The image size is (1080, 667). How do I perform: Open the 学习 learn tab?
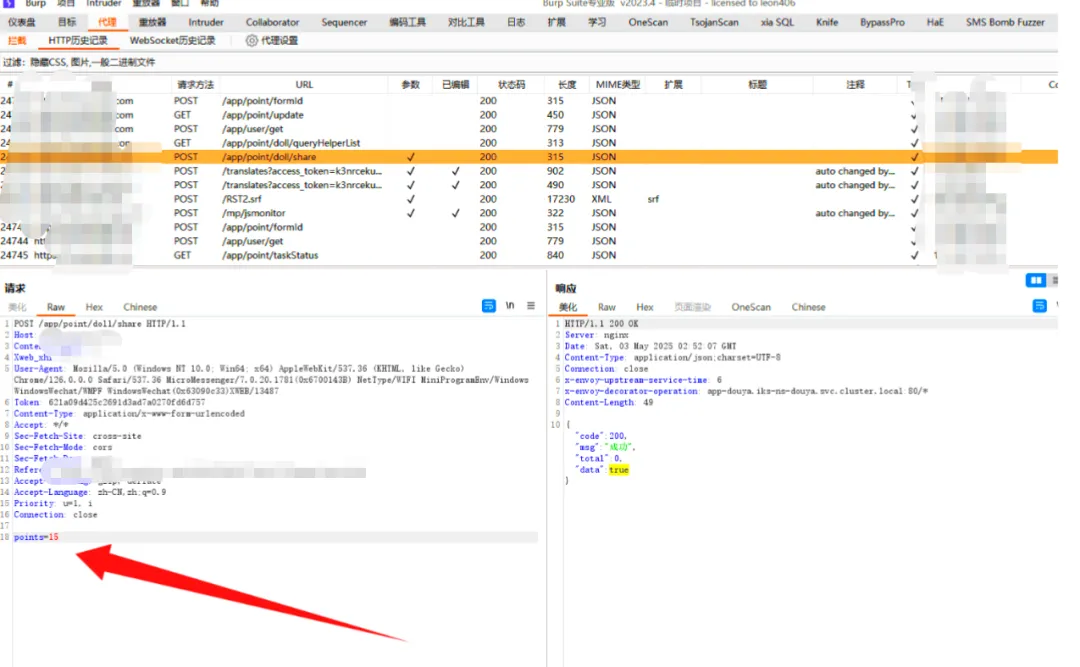pyautogui.click(x=596, y=22)
